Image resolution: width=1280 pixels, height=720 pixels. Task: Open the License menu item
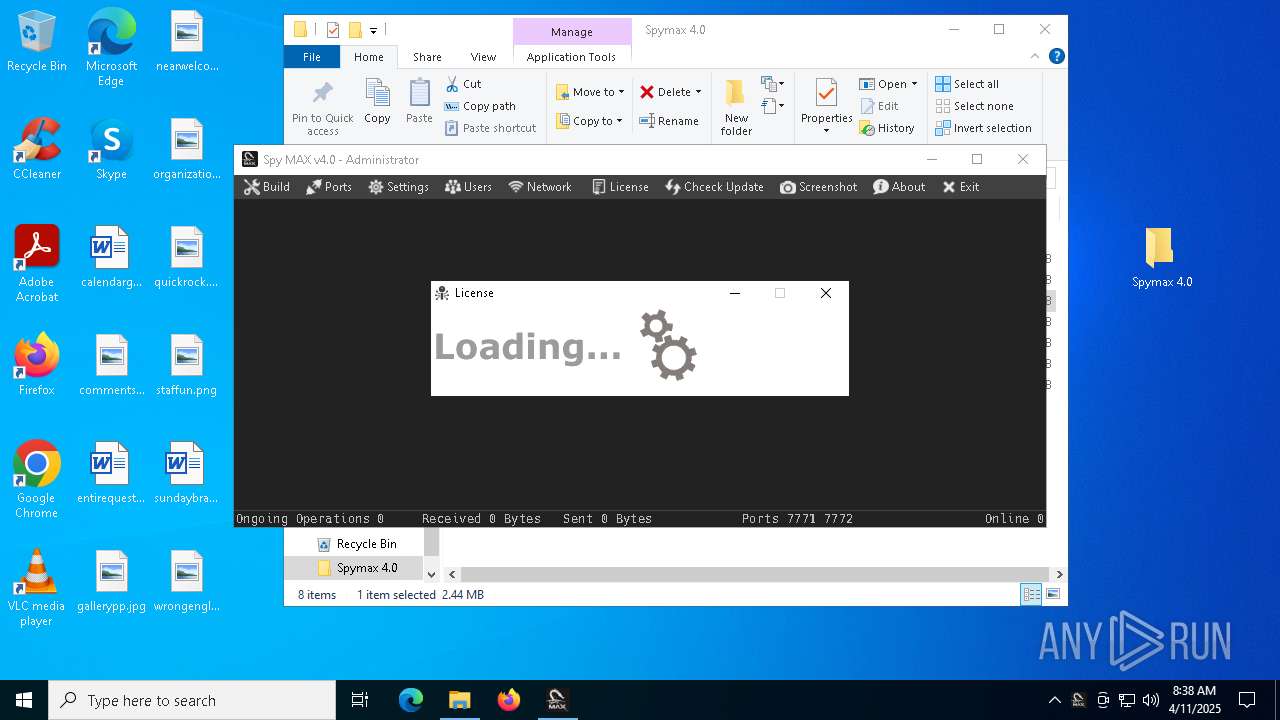click(620, 187)
